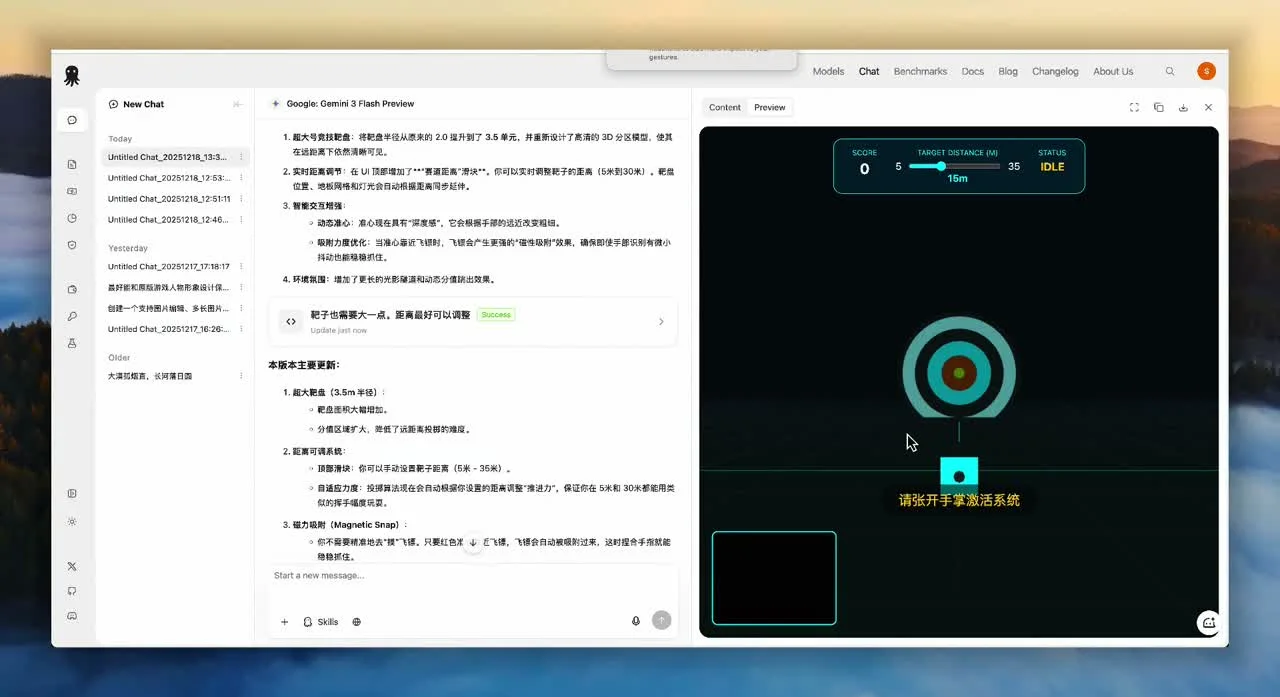Download the preview with the download icon

coord(1183,107)
